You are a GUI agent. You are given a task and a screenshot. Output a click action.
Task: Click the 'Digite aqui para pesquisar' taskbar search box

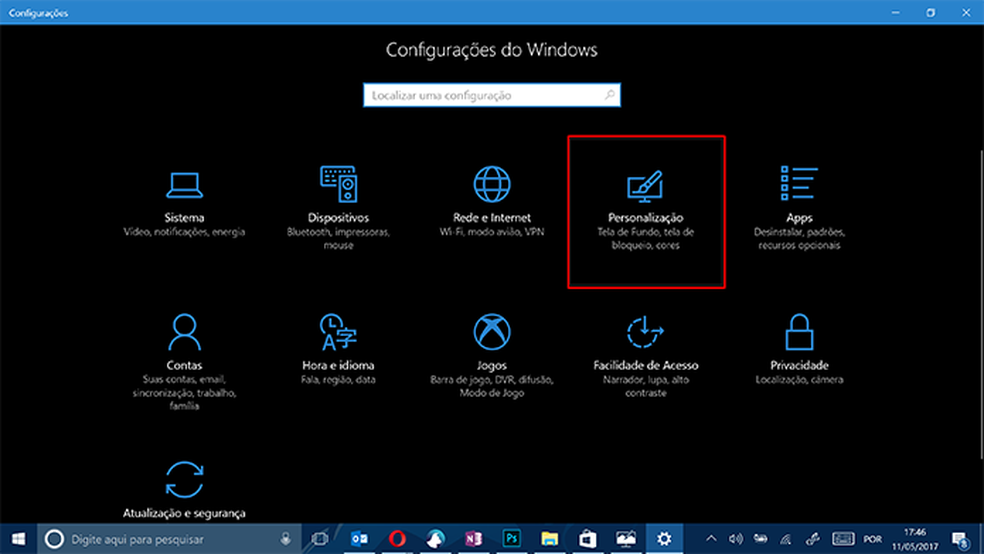coord(169,539)
